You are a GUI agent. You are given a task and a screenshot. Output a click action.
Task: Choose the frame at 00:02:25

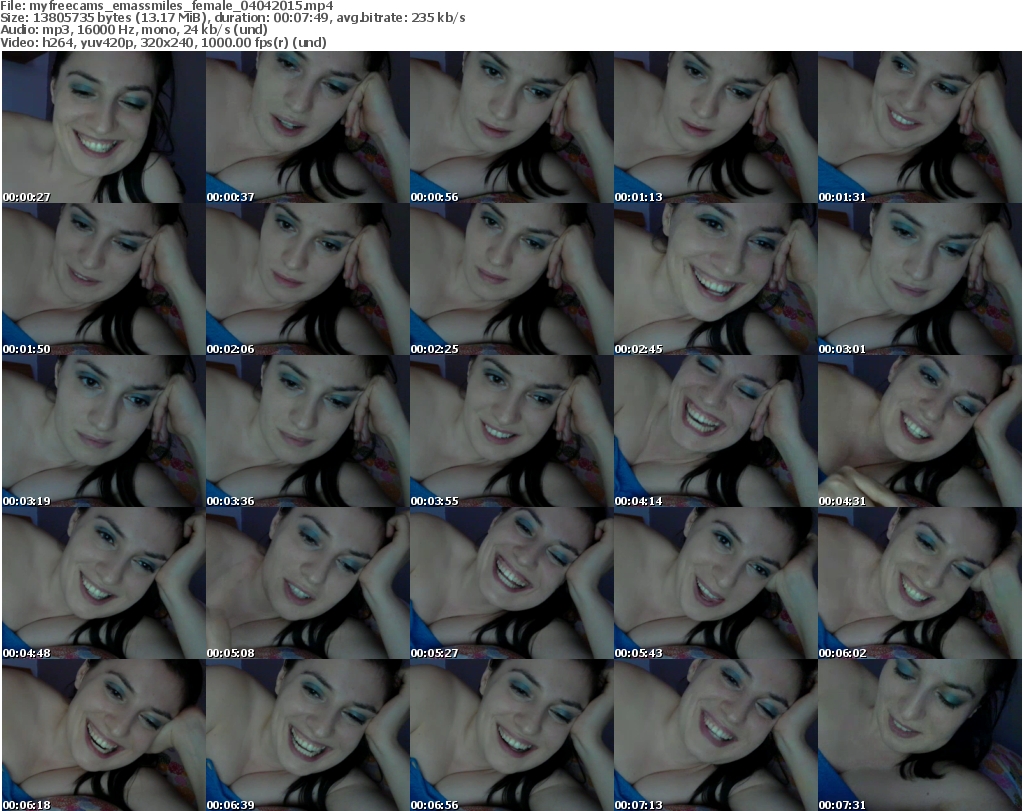coord(511,279)
